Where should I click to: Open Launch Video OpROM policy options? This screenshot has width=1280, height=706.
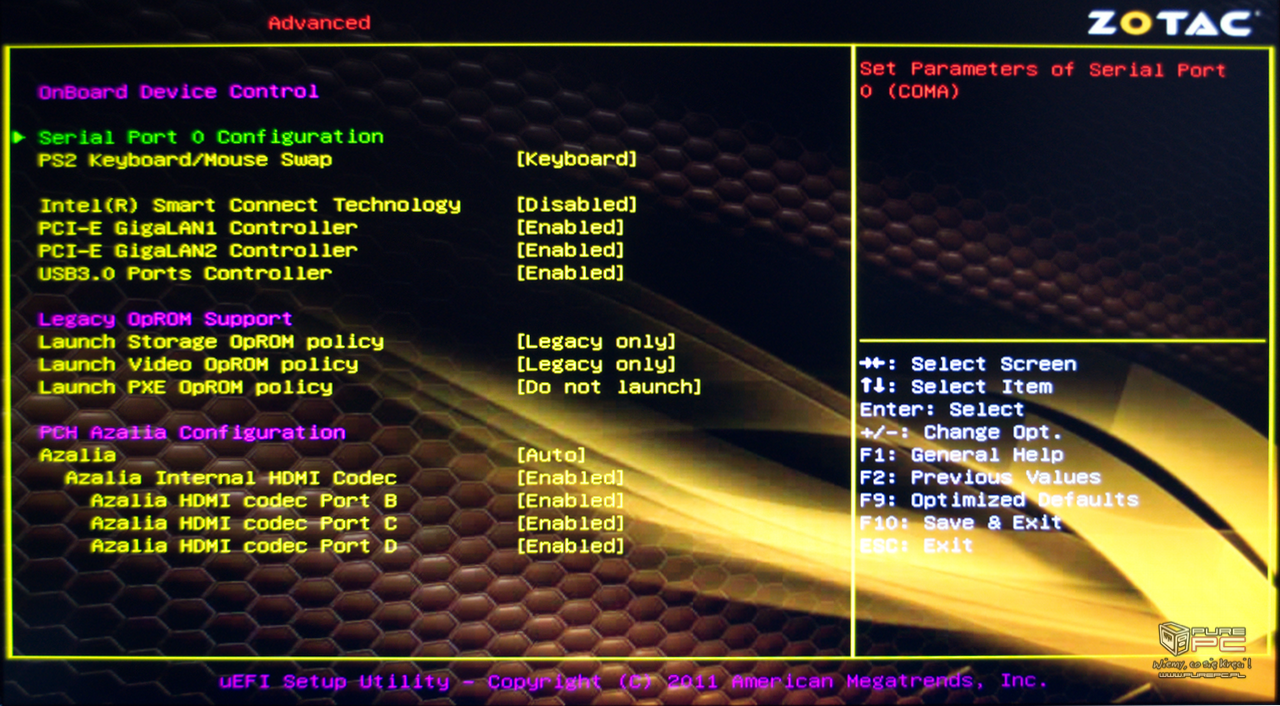tap(596, 365)
